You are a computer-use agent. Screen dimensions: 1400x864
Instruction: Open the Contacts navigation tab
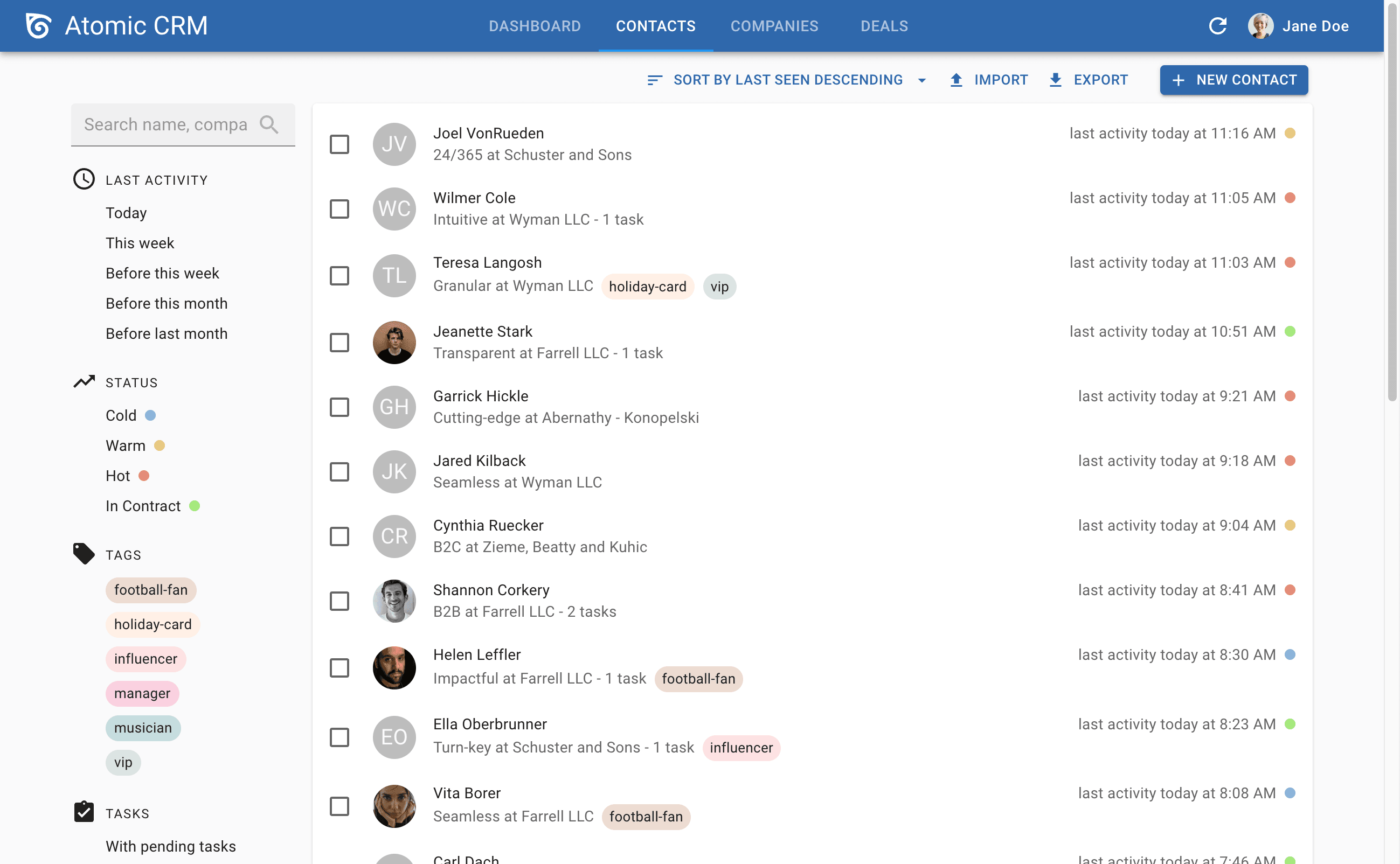coord(655,26)
